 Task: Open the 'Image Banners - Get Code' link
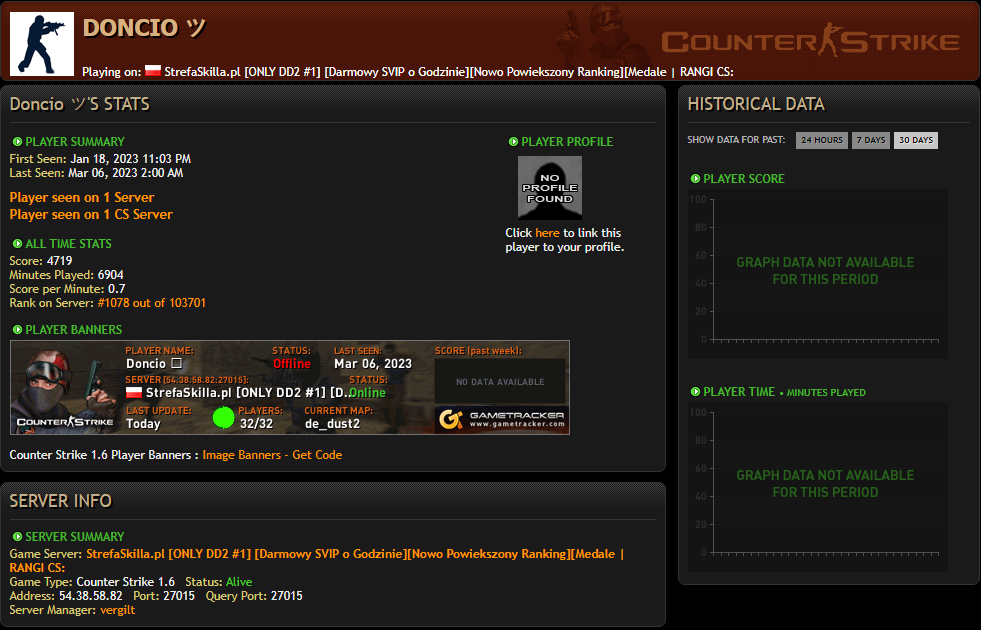coord(272,455)
